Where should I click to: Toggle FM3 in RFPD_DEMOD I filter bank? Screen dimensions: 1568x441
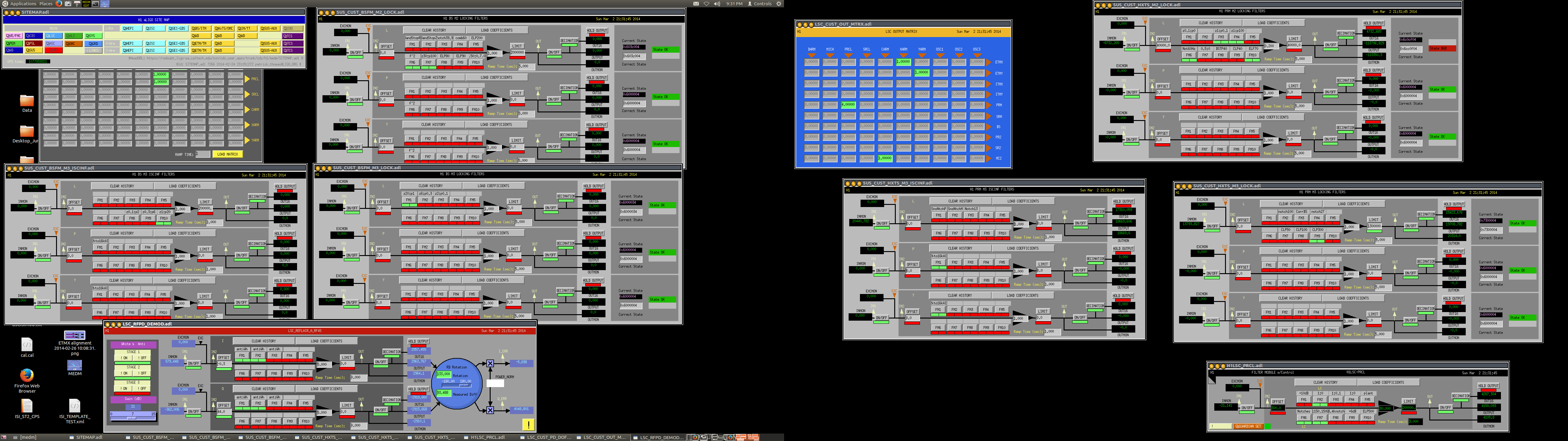[274, 356]
